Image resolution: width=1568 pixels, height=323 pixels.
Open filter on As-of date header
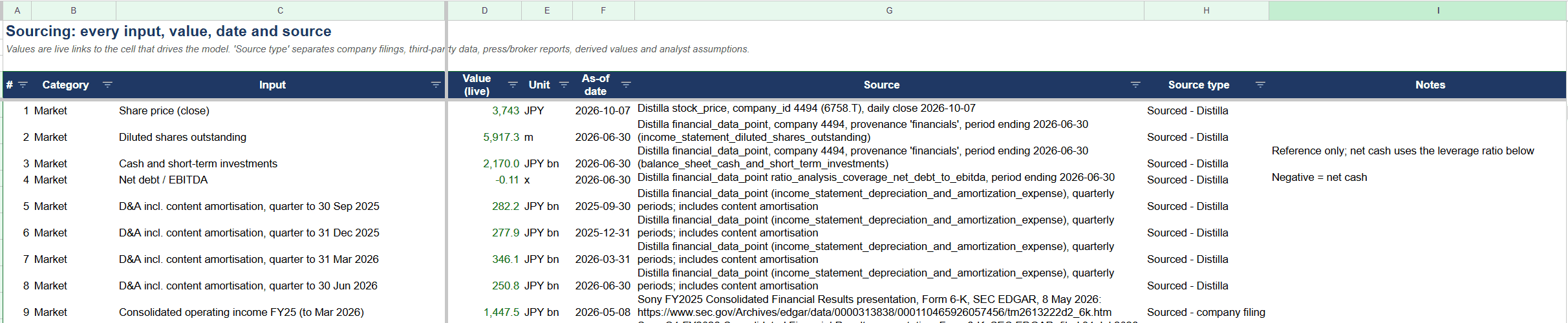click(x=626, y=85)
